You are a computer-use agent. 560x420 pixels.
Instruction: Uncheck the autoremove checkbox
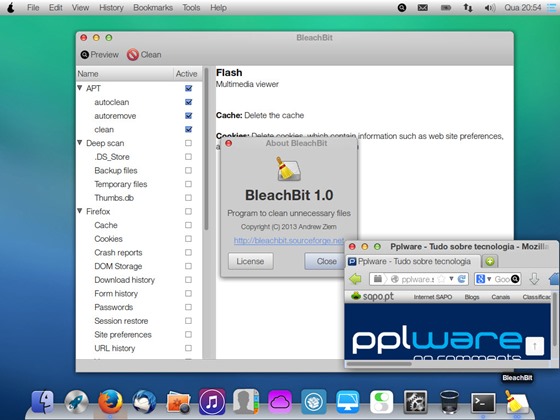[x=189, y=116]
